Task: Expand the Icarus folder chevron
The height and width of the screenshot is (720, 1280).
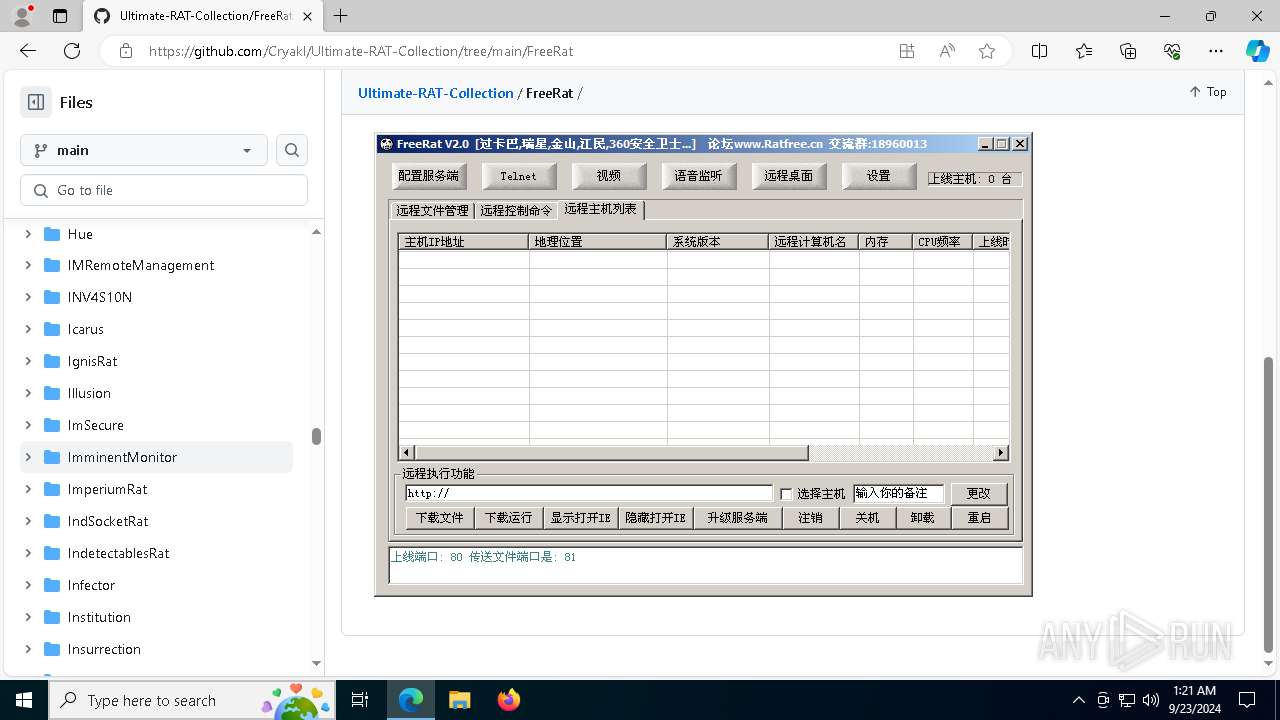Action: click(x=28, y=329)
